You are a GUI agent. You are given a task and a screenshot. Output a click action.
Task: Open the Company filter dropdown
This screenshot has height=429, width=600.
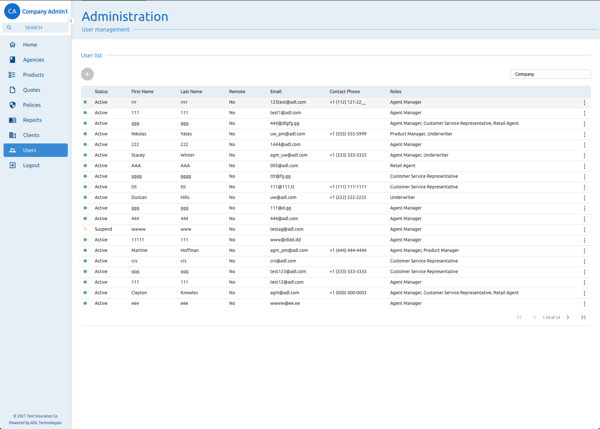550,74
